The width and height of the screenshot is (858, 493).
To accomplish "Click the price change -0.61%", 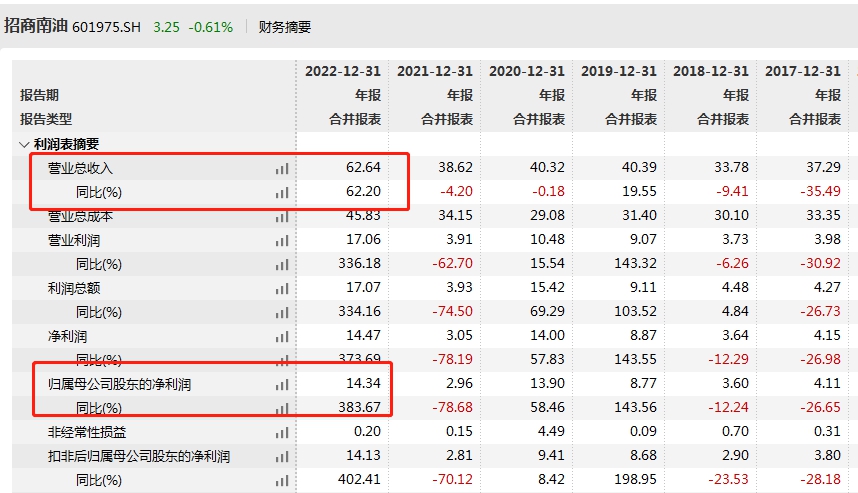I will [x=211, y=27].
